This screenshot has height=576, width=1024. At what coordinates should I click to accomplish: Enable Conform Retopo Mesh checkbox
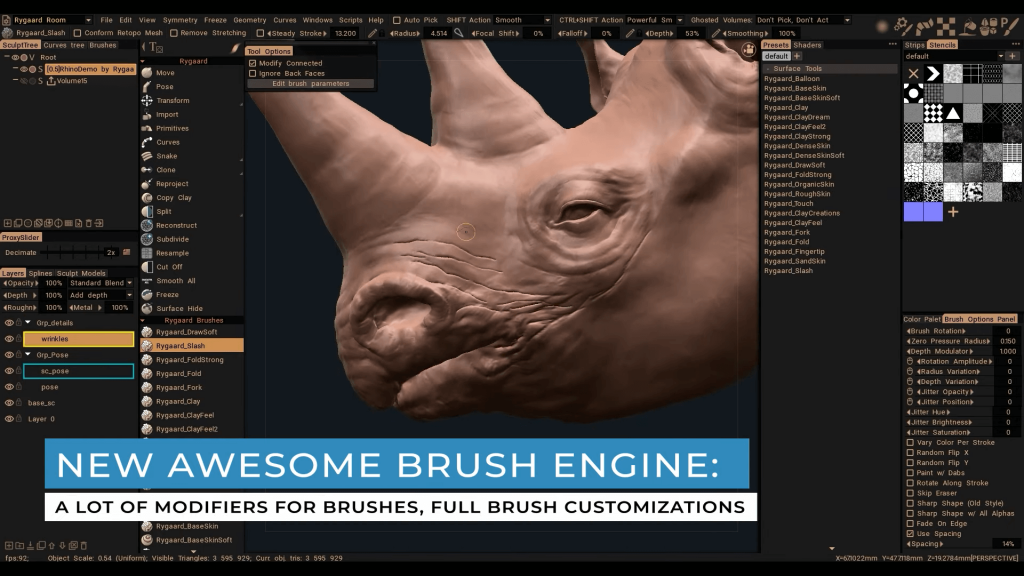pyautogui.click(x=77, y=33)
